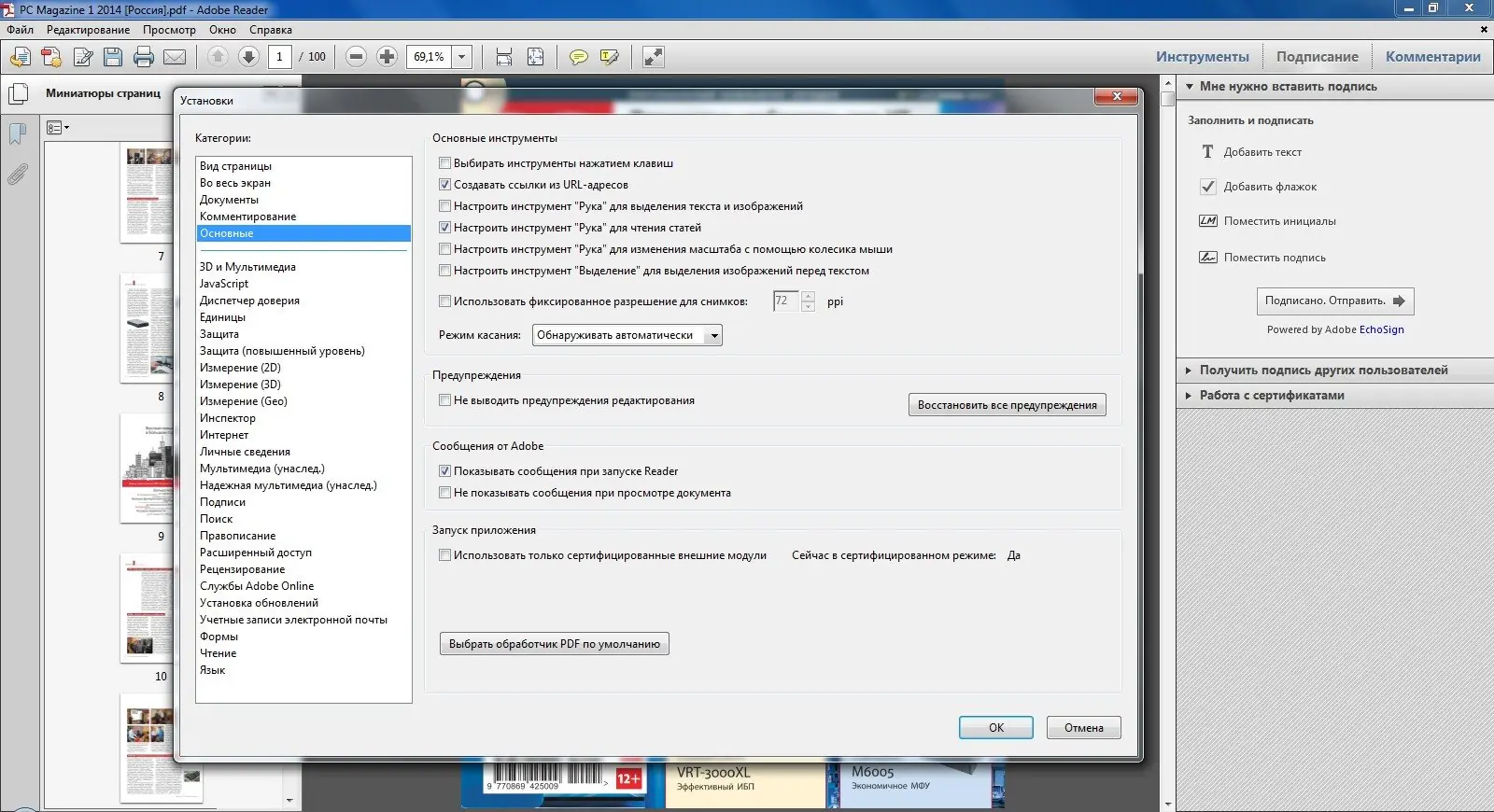Uncheck Создавать ссылки из URL-адресов

(445, 185)
